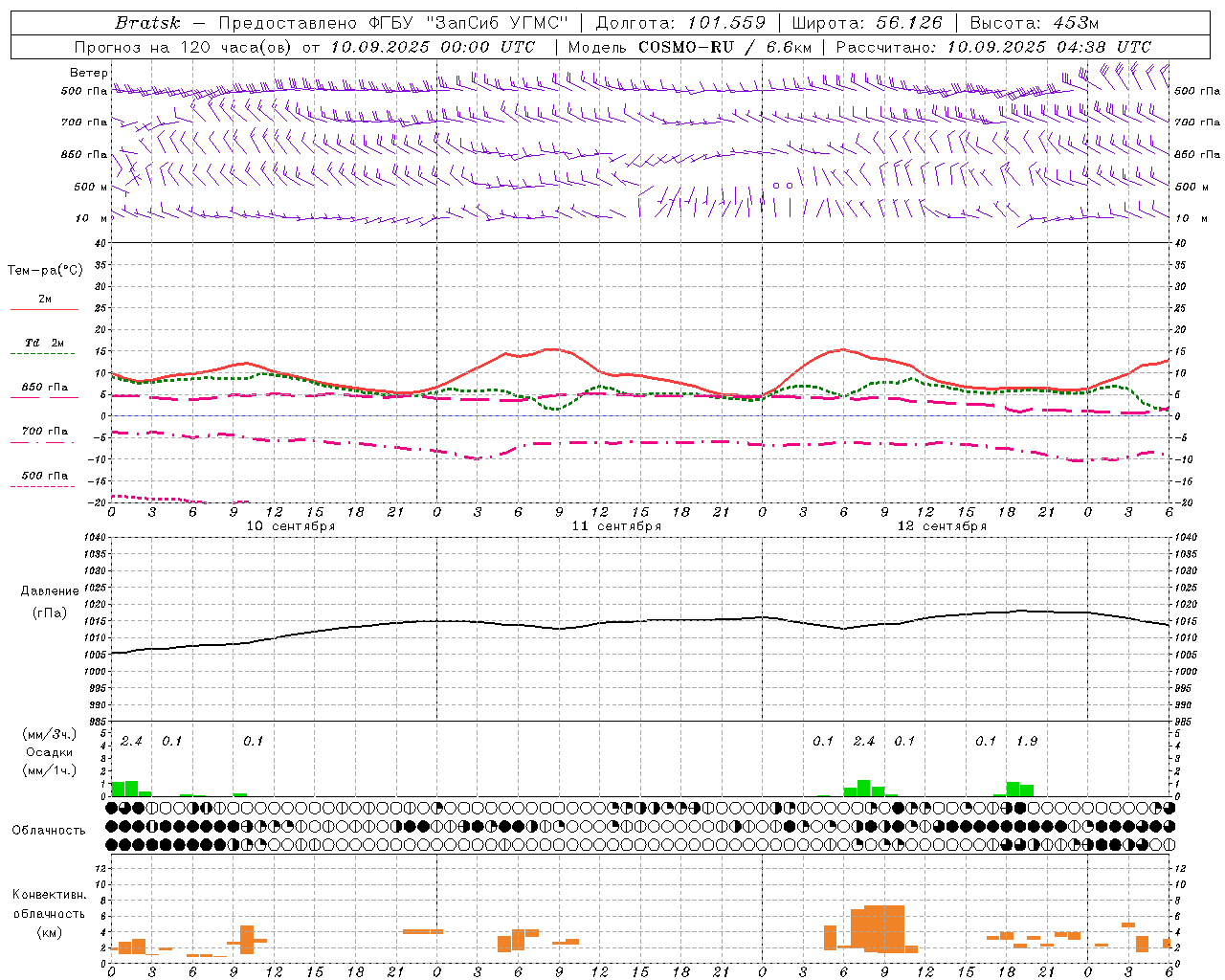Click the "Облачность" cloud cover label
The image size is (1225, 980).
pos(49,831)
